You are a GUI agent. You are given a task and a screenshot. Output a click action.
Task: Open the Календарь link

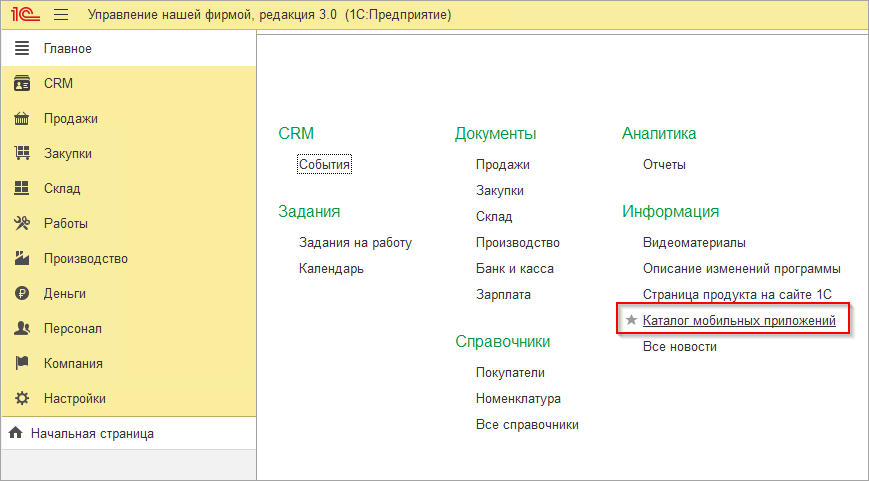click(x=331, y=269)
